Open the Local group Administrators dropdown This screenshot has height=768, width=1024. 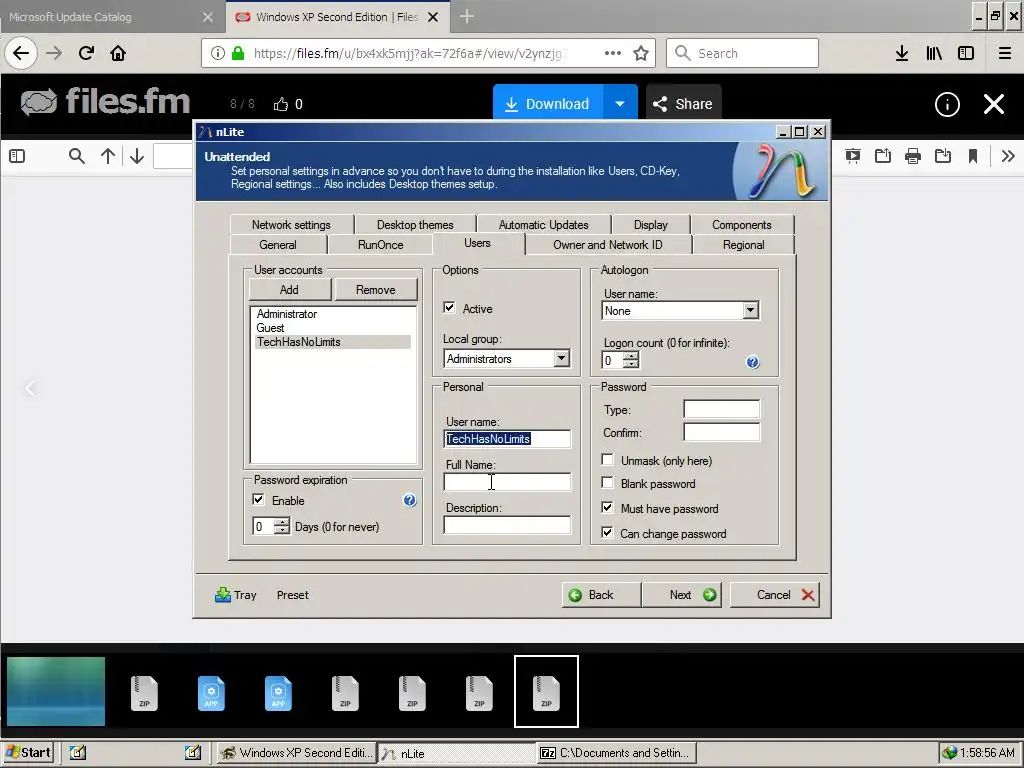coord(561,359)
